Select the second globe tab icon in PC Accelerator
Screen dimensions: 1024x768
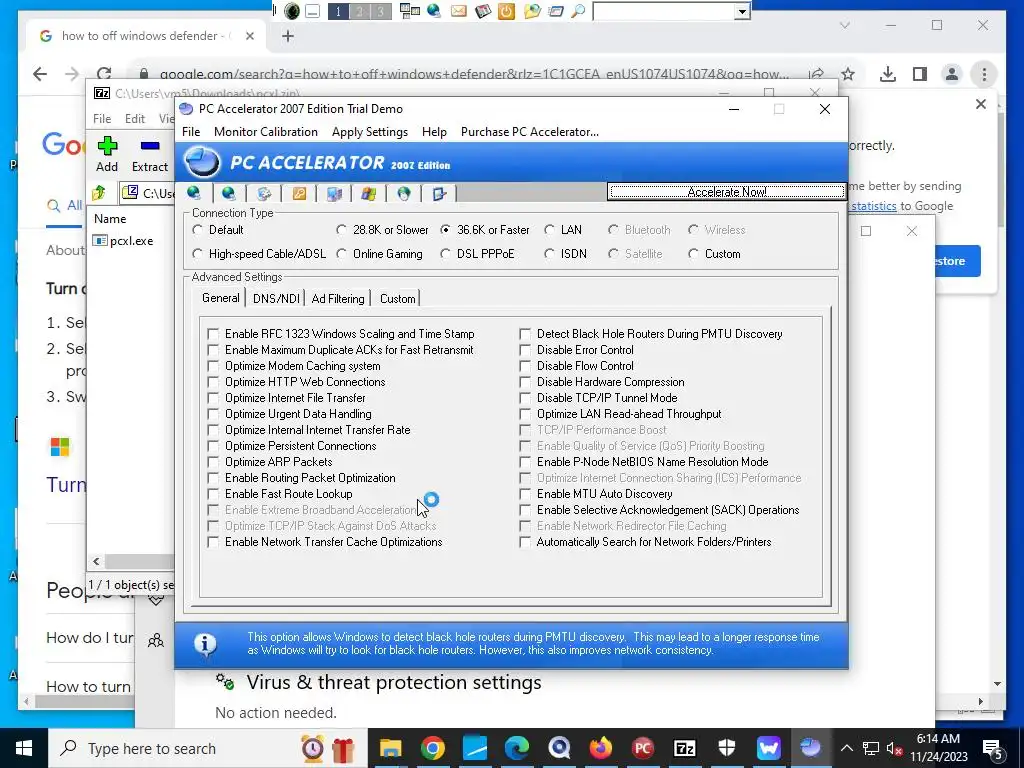click(x=229, y=193)
